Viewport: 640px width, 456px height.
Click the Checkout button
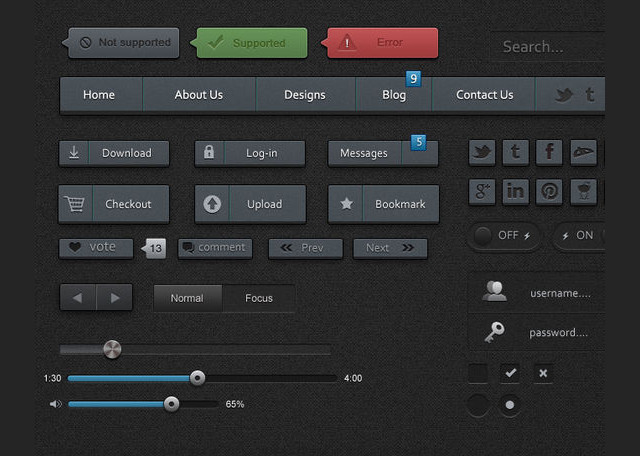tap(114, 204)
